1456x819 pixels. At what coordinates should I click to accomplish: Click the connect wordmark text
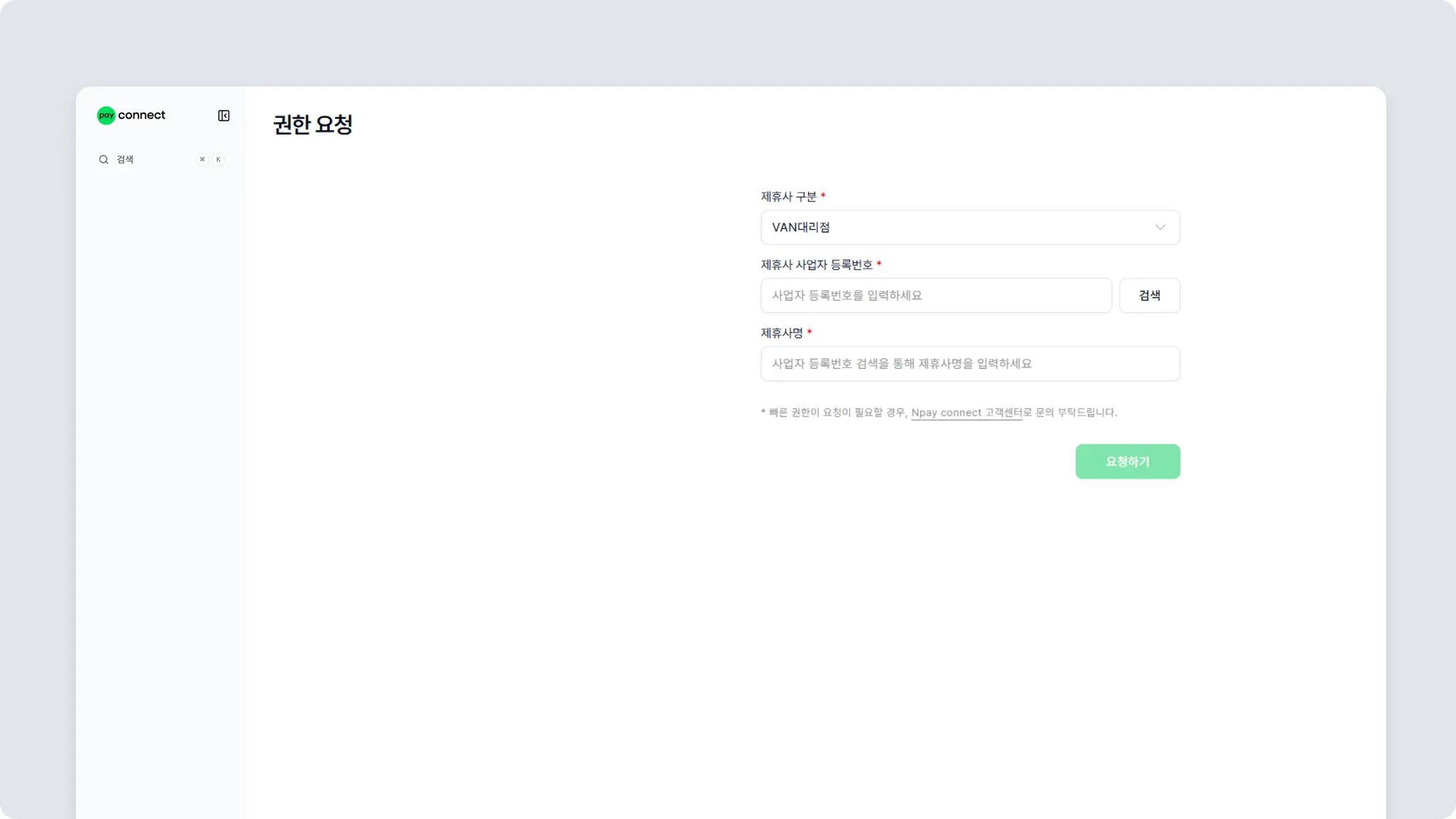click(x=141, y=115)
